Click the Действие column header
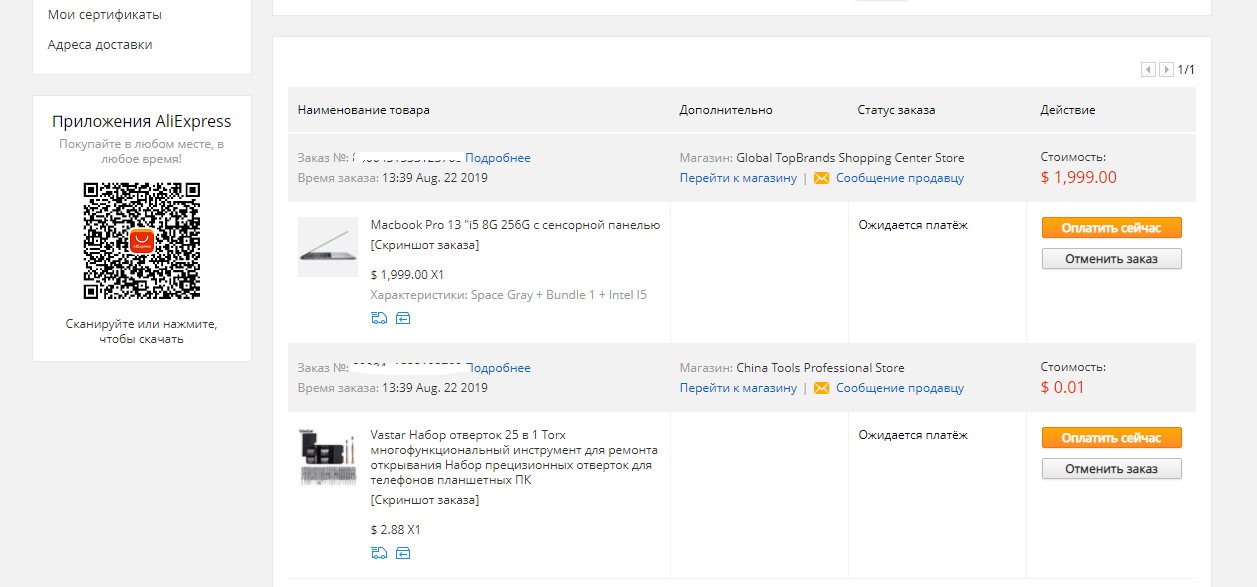The width and height of the screenshot is (1257, 587). pos(1068,110)
